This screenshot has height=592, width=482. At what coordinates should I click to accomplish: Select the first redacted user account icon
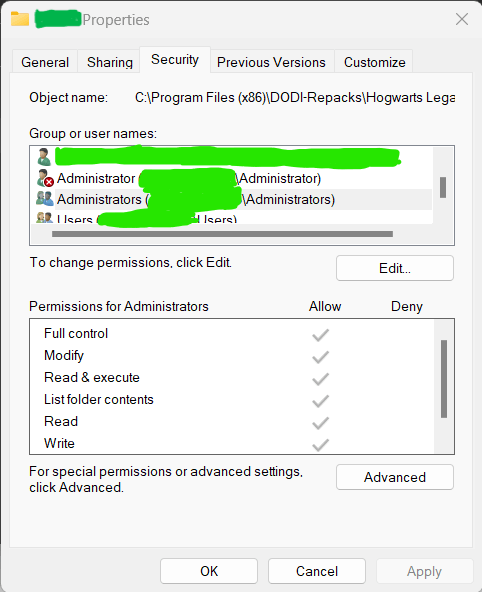[44, 157]
